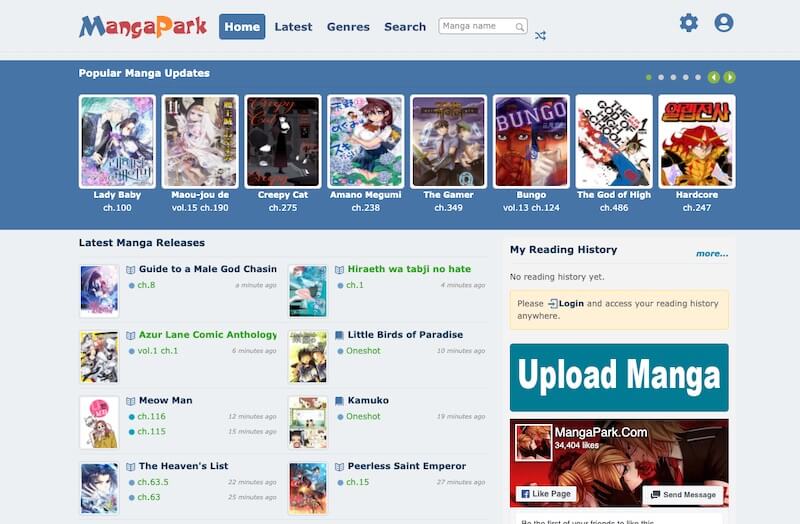Click the Upload Manga banner
Viewport: 800px width, 524px height.
619,378
